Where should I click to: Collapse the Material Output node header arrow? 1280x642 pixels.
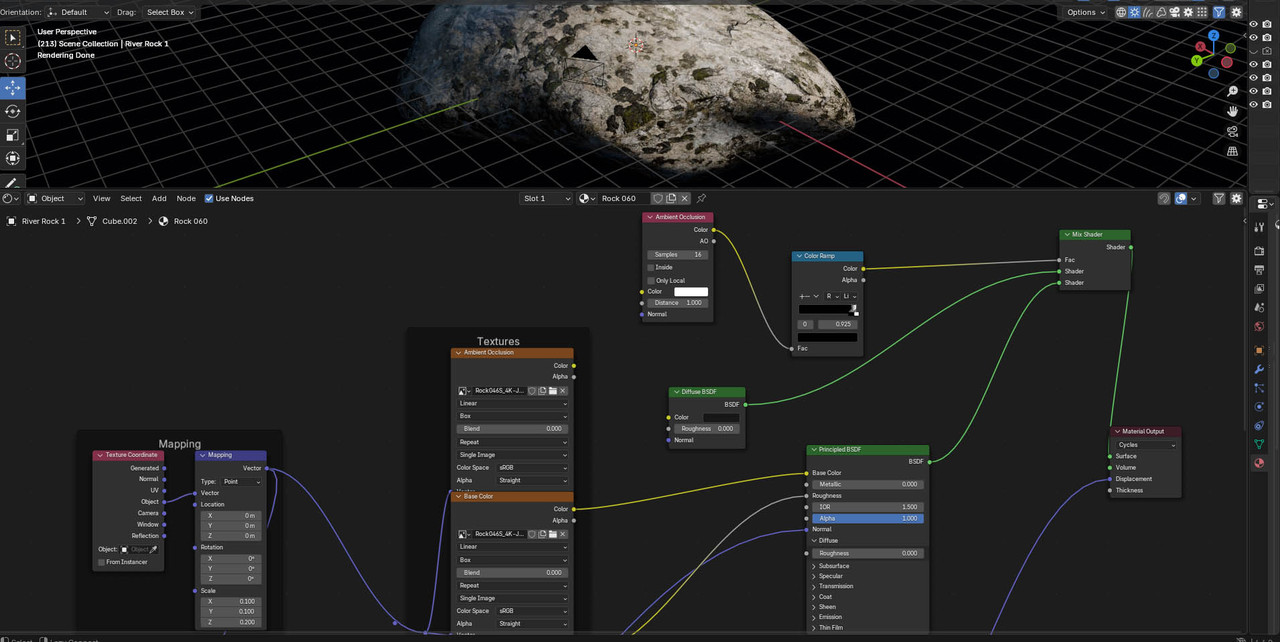click(1116, 432)
